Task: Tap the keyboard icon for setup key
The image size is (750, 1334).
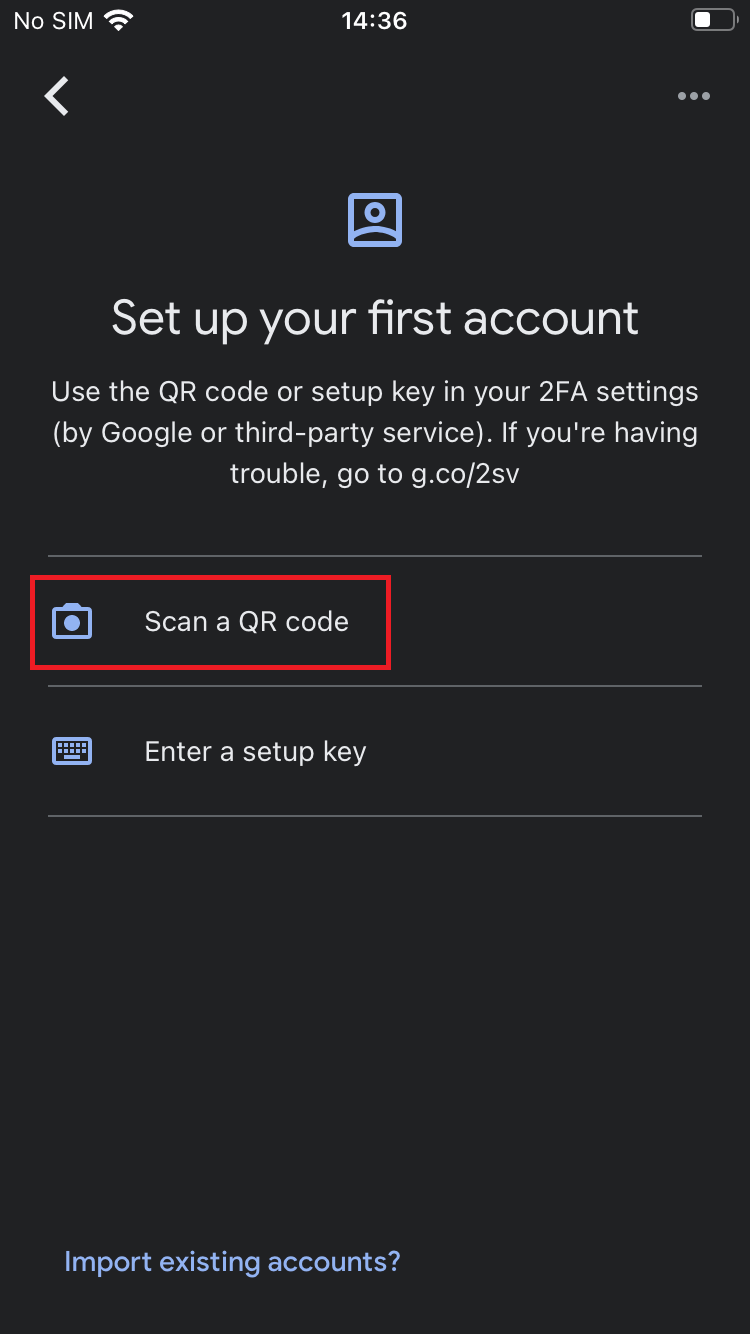Action: [72, 751]
